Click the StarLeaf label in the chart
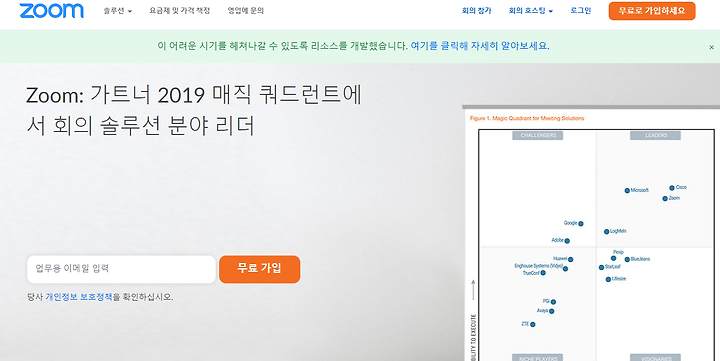Screen dimensions: 720x361 coord(613,267)
